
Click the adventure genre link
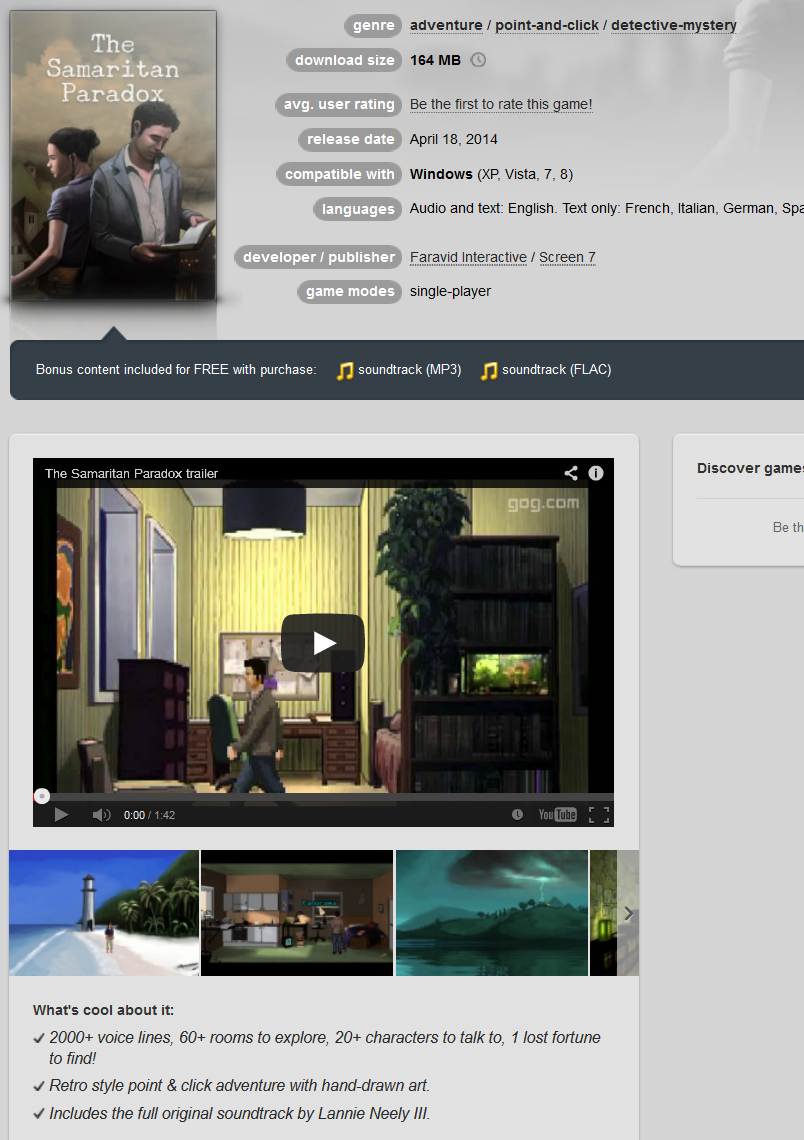[446, 25]
